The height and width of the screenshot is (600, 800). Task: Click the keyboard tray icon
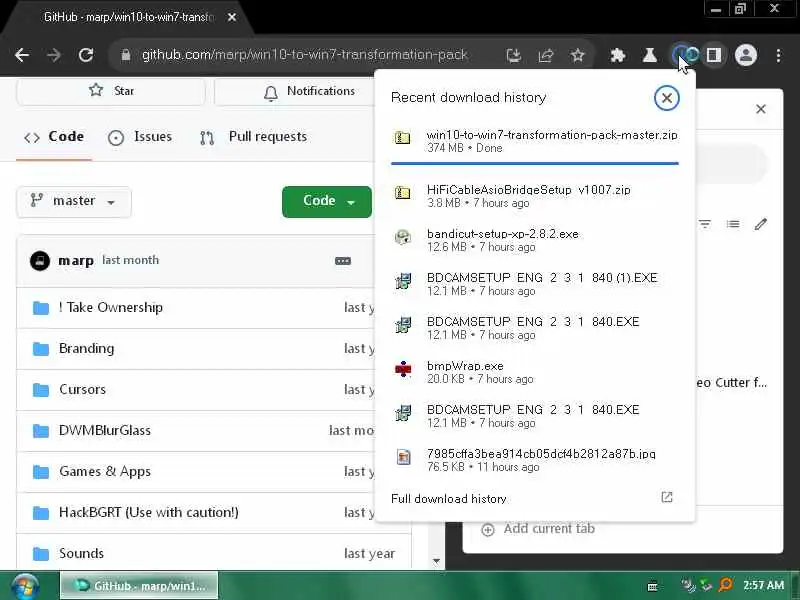coord(652,587)
